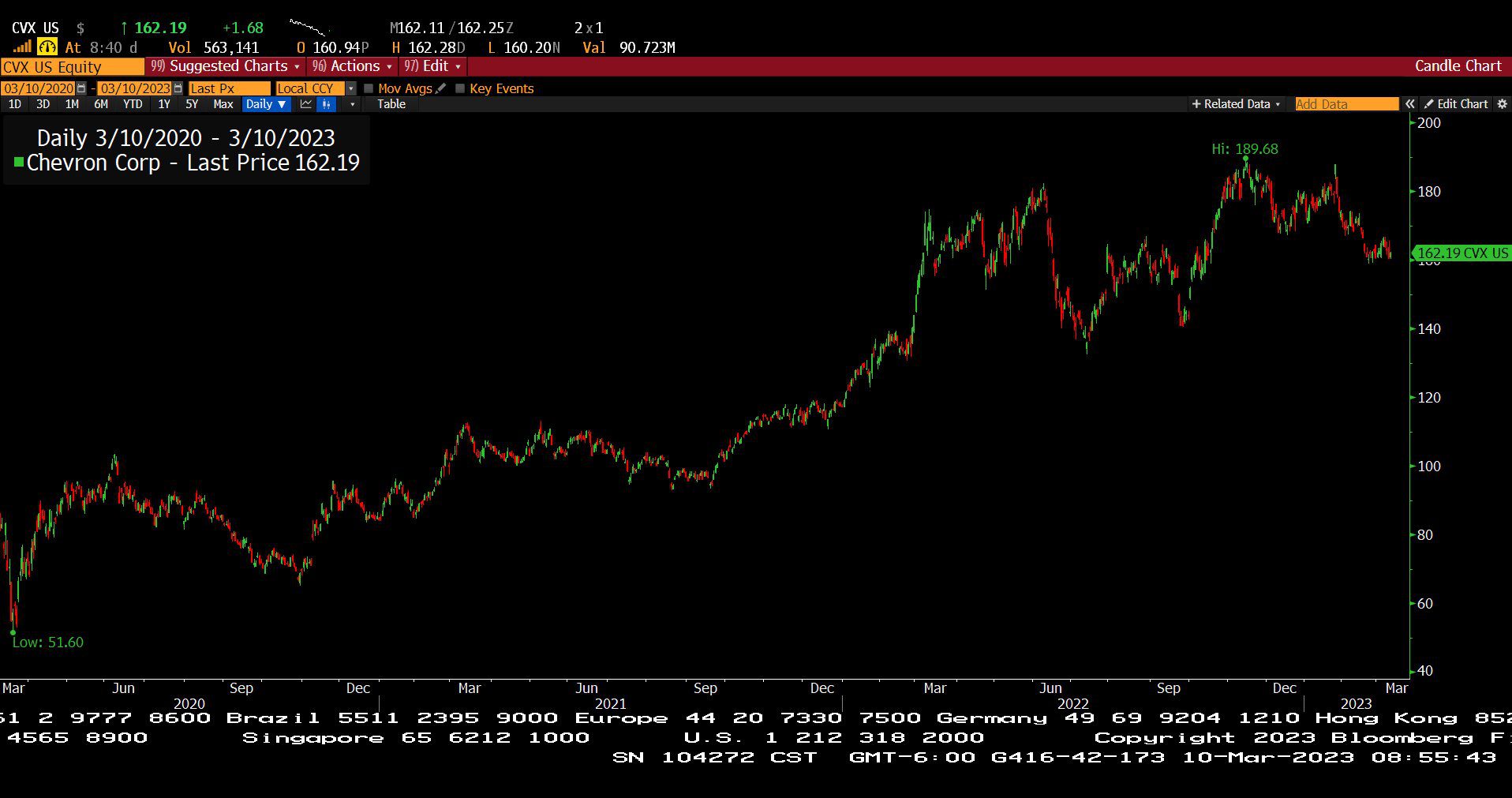Click the green Chevron Corp legend swatch
This screenshot has width=1512, height=798.
pos(19,163)
